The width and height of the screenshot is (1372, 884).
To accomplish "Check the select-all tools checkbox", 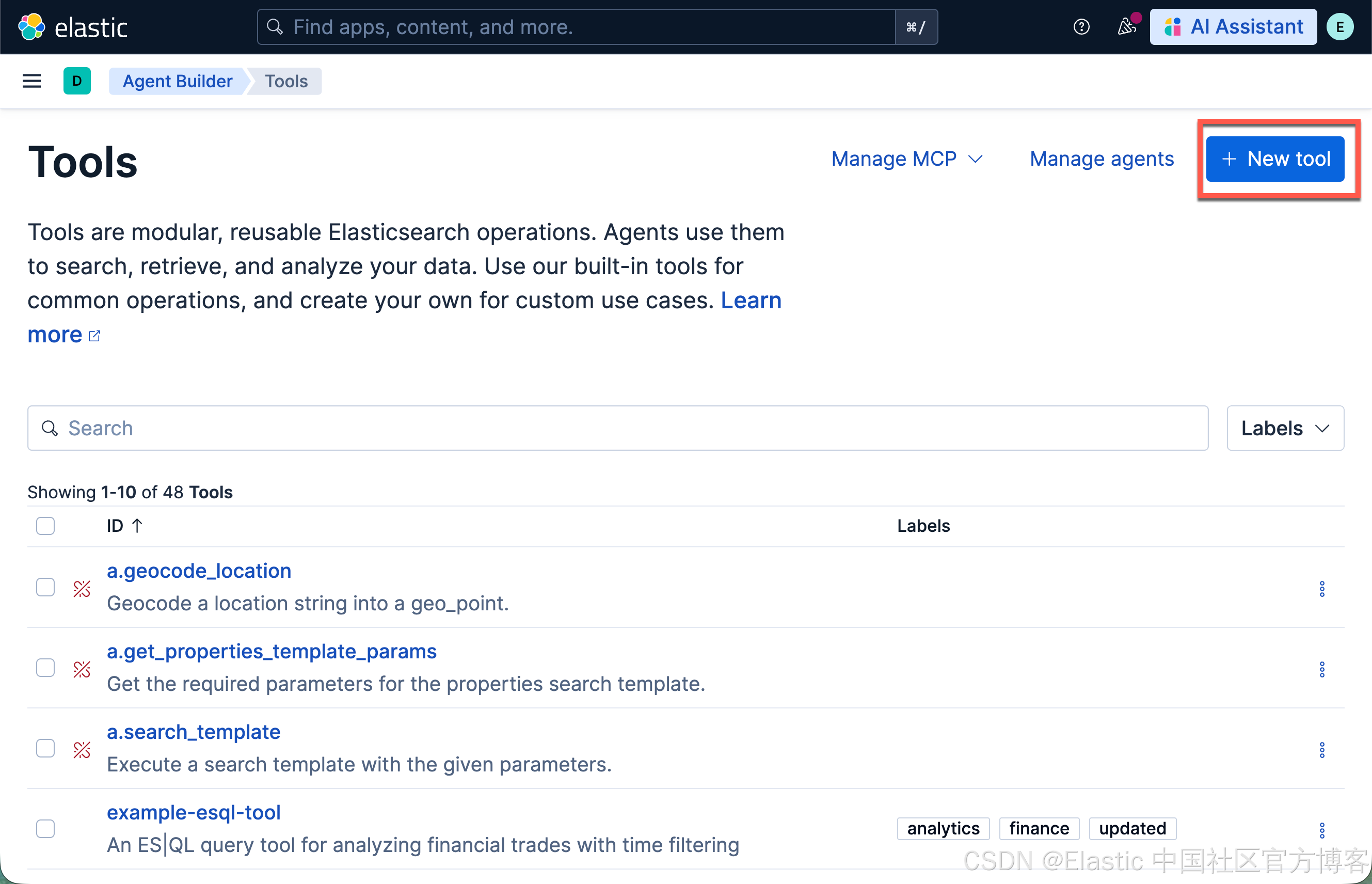I will point(45,526).
